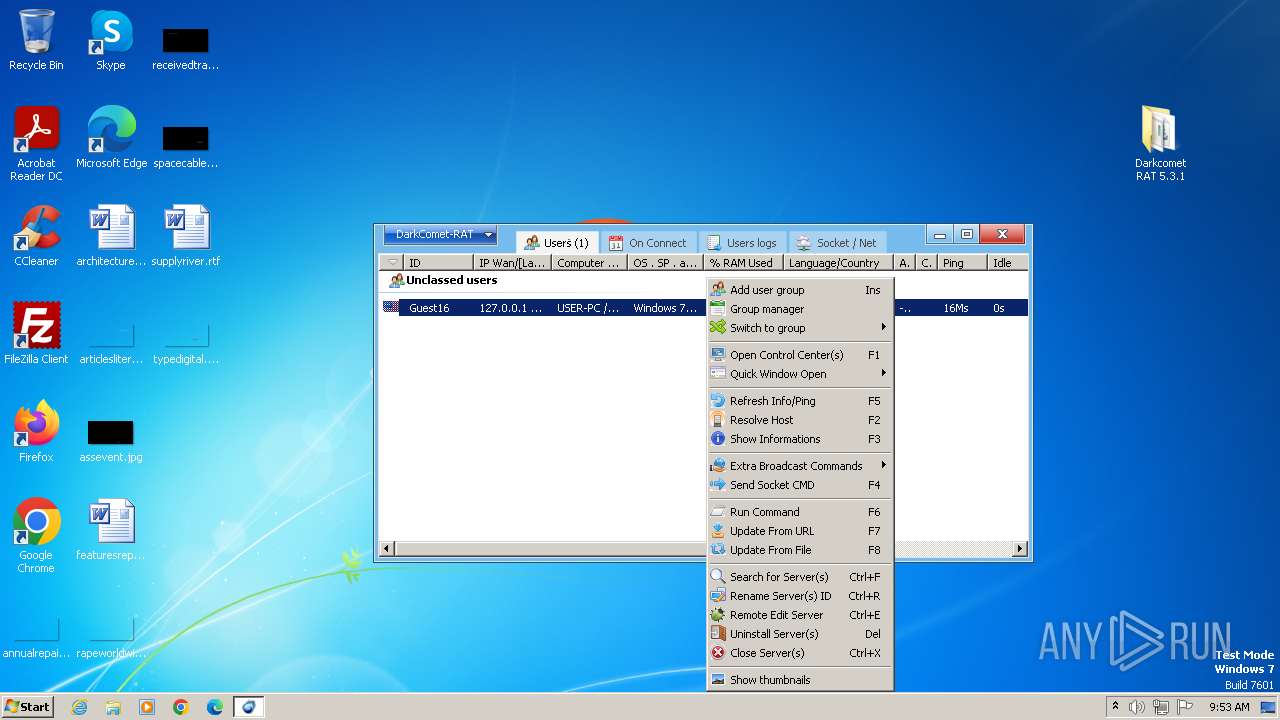This screenshot has height=720, width=1280.
Task: Click the volume icon in system tray
Action: tap(1137, 707)
